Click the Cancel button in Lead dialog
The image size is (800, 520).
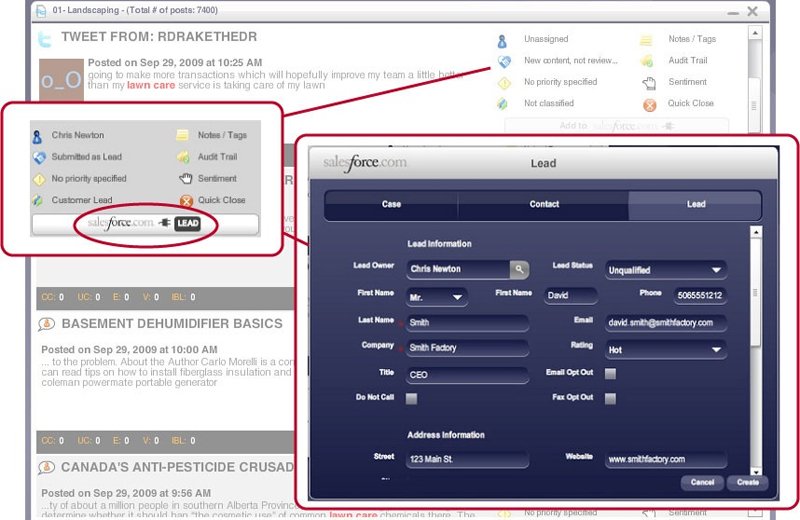pyautogui.click(x=702, y=482)
